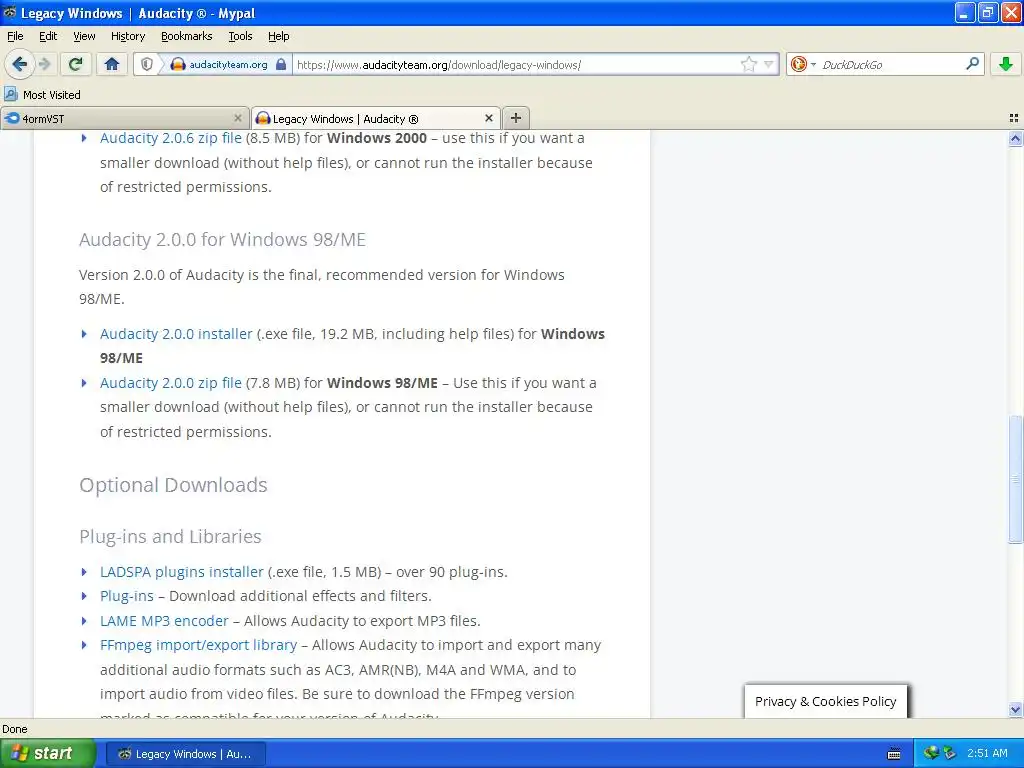1024x768 pixels.
Task: Open the Tools menu
Action: [240, 36]
